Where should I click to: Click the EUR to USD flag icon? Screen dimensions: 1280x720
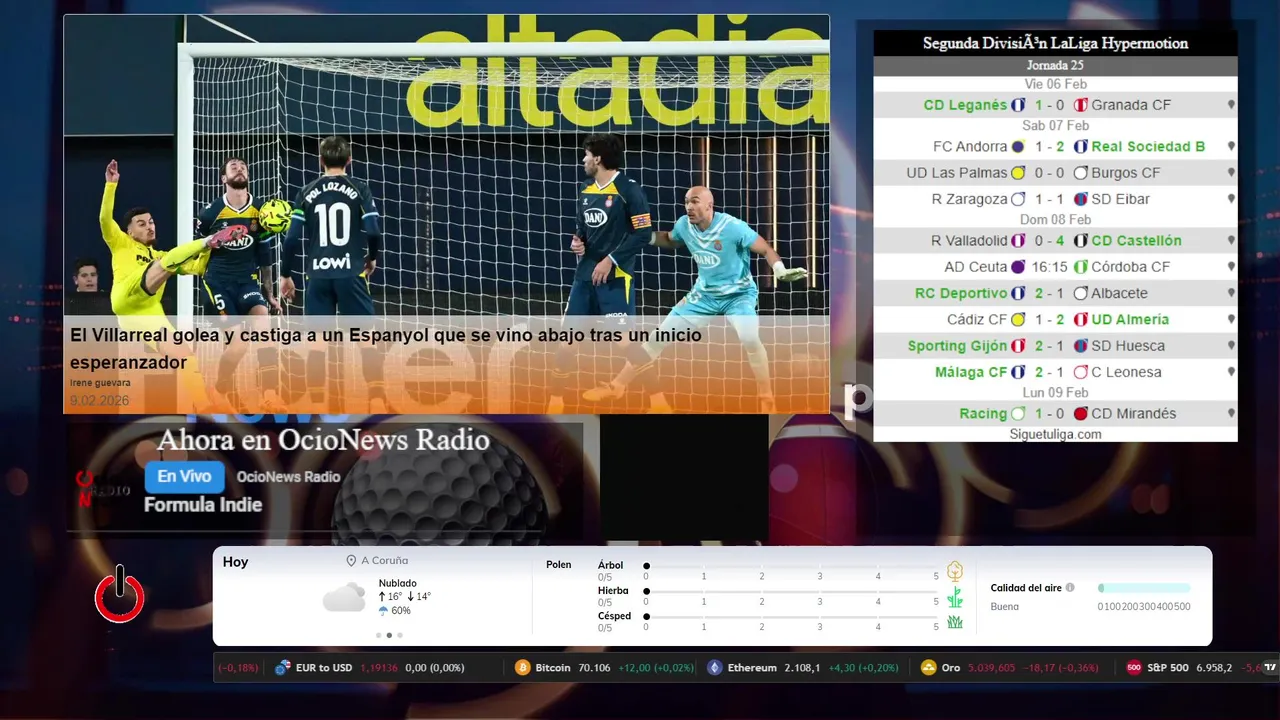click(283, 667)
